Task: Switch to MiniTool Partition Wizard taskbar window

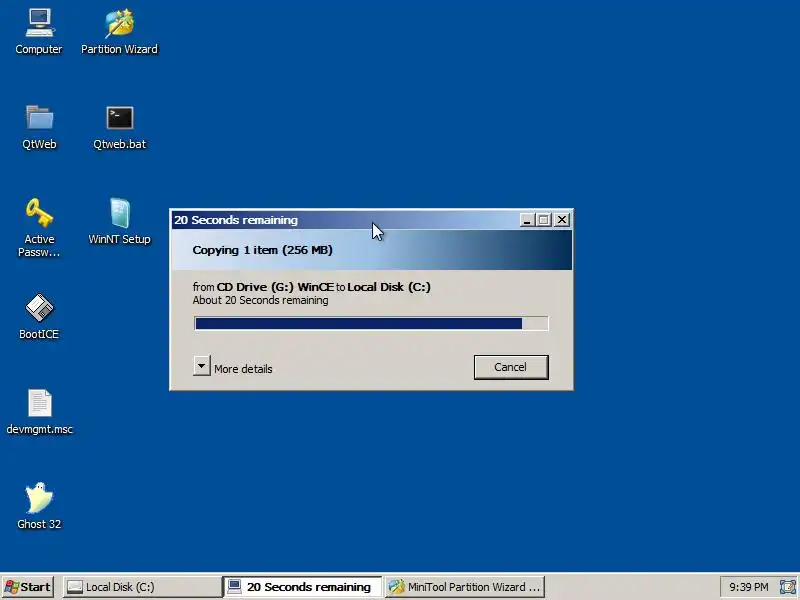Action: 464,587
